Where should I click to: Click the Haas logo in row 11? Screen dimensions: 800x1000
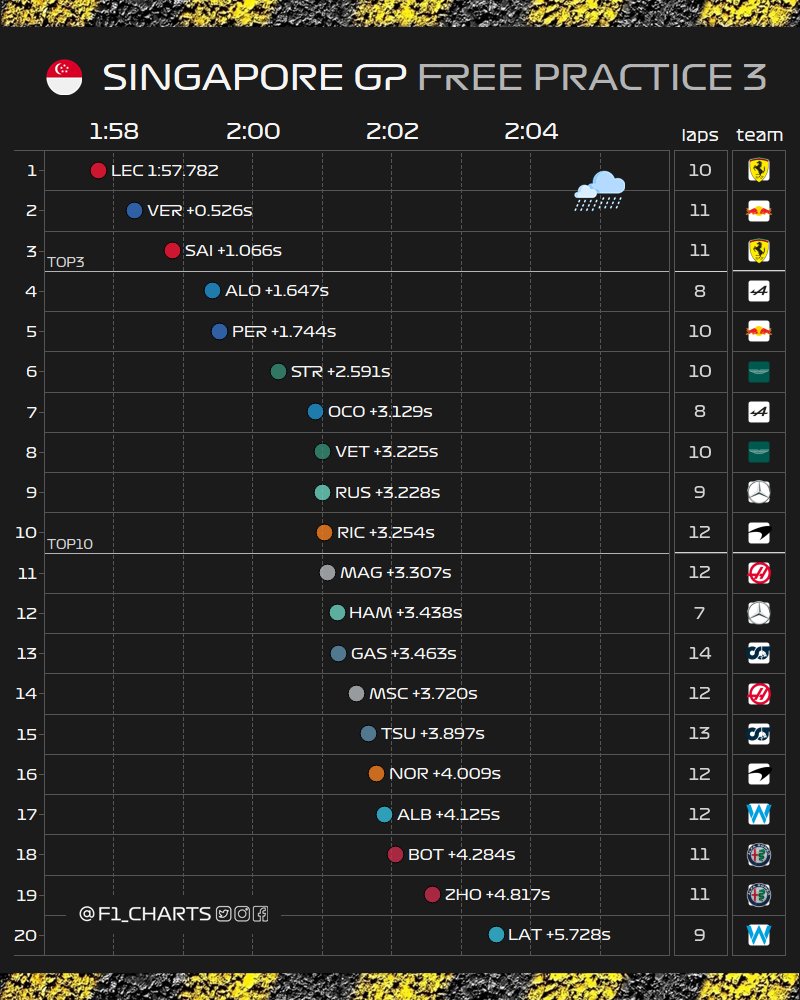pyautogui.click(x=759, y=572)
